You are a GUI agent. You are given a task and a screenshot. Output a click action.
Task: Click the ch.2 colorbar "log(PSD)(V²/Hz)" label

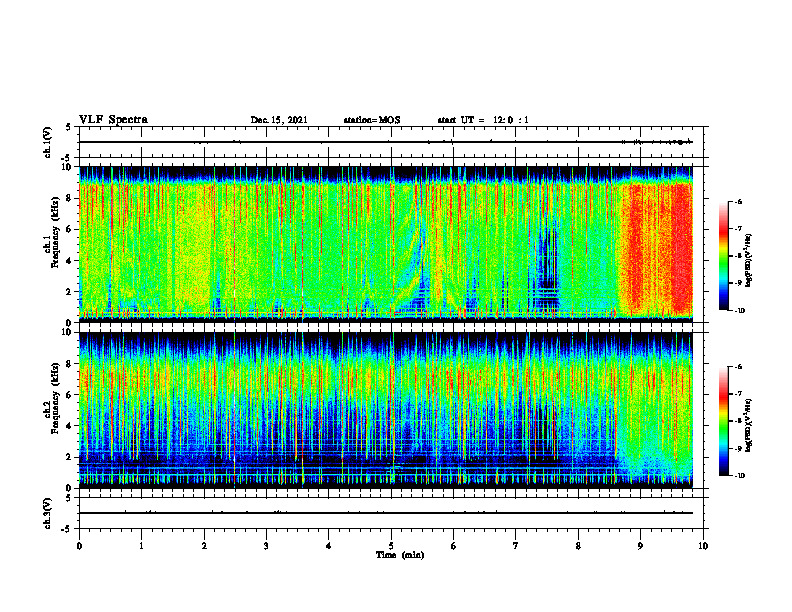749,425
